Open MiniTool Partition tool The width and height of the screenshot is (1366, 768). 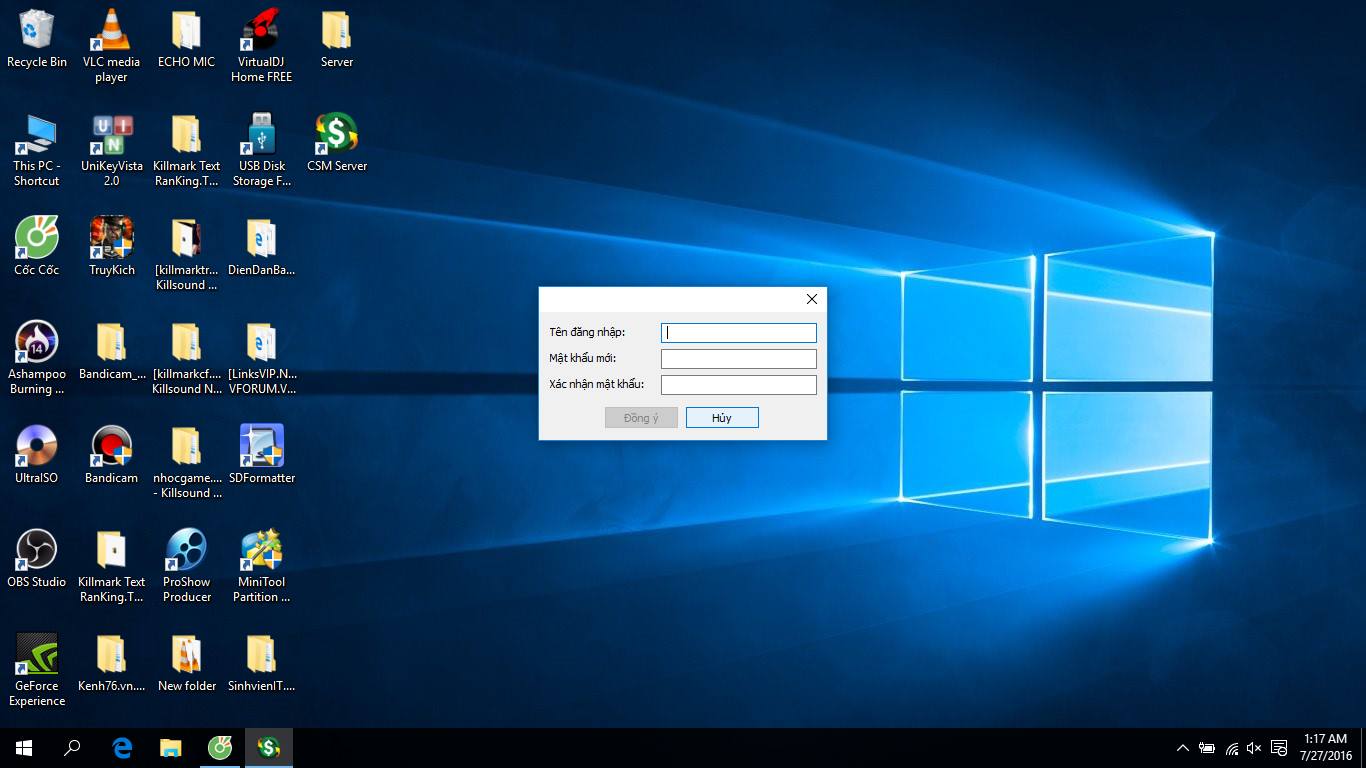click(x=261, y=551)
